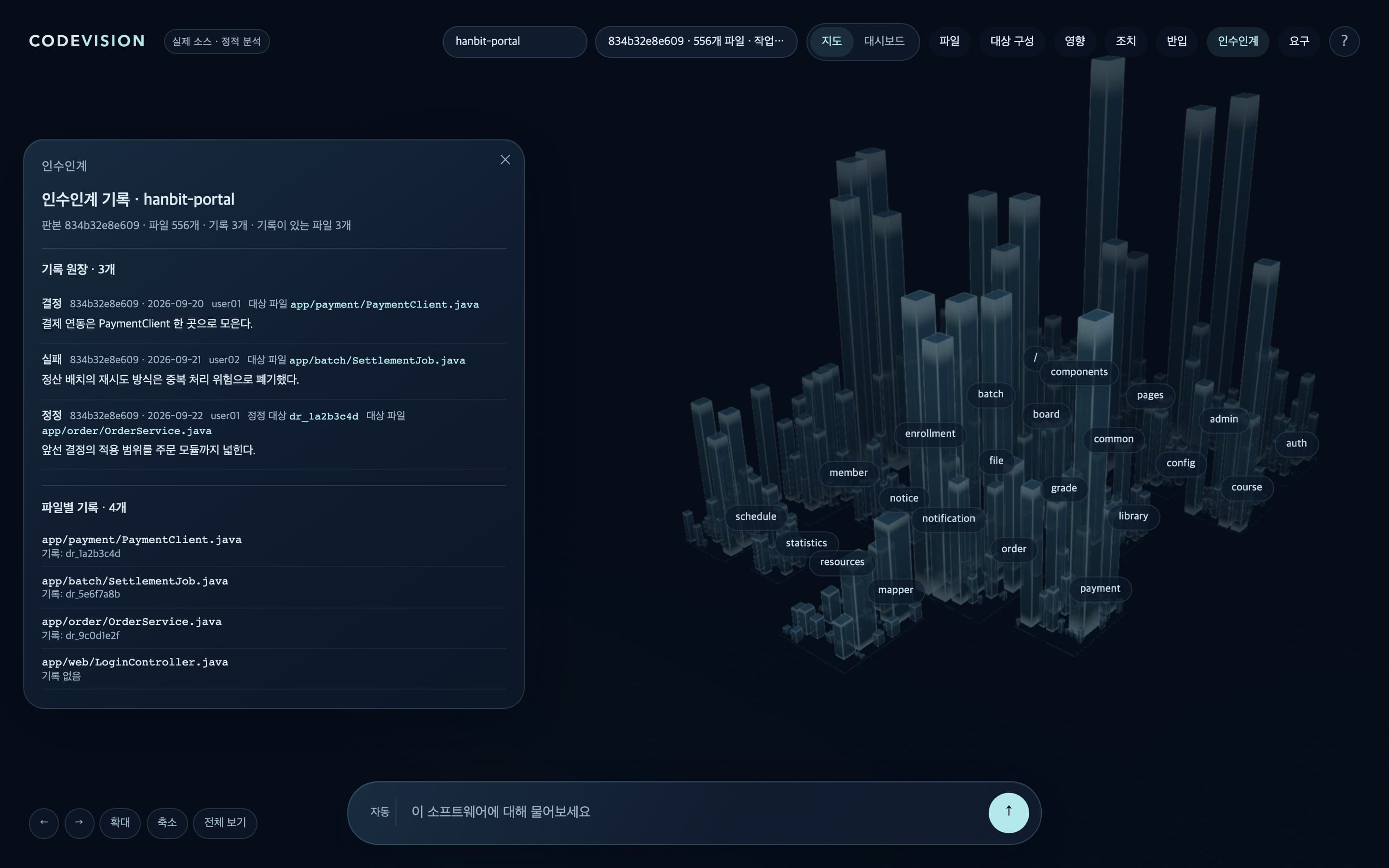The width and height of the screenshot is (1389, 868).
Task: Click the dr_1a2b3c4d correction target in 정정 record
Action: pos(324,416)
